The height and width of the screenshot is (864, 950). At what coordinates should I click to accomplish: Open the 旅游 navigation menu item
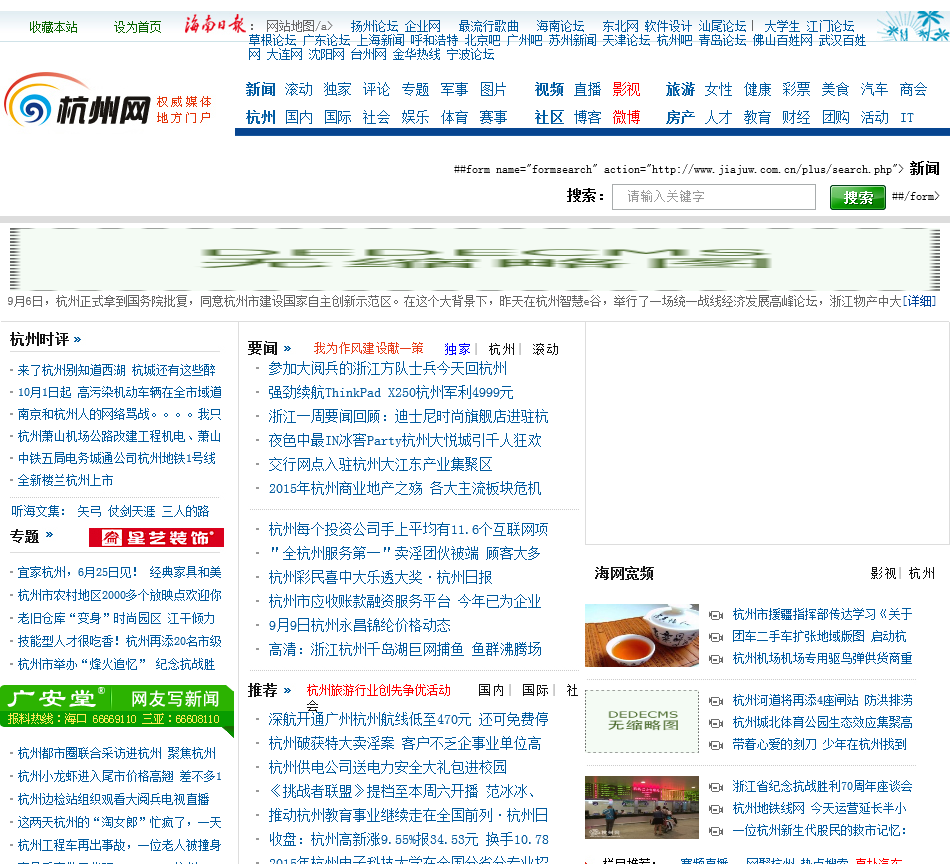pos(680,90)
